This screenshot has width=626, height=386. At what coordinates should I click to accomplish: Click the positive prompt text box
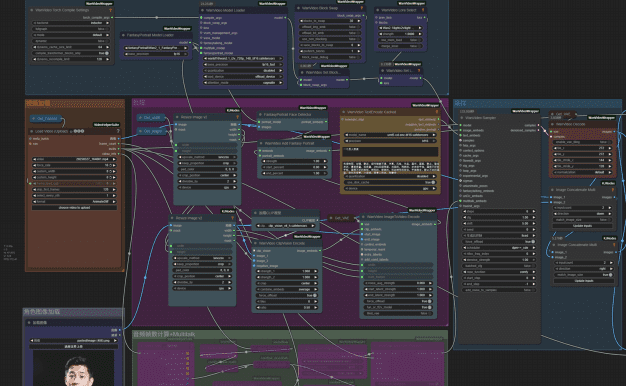coord(390,152)
